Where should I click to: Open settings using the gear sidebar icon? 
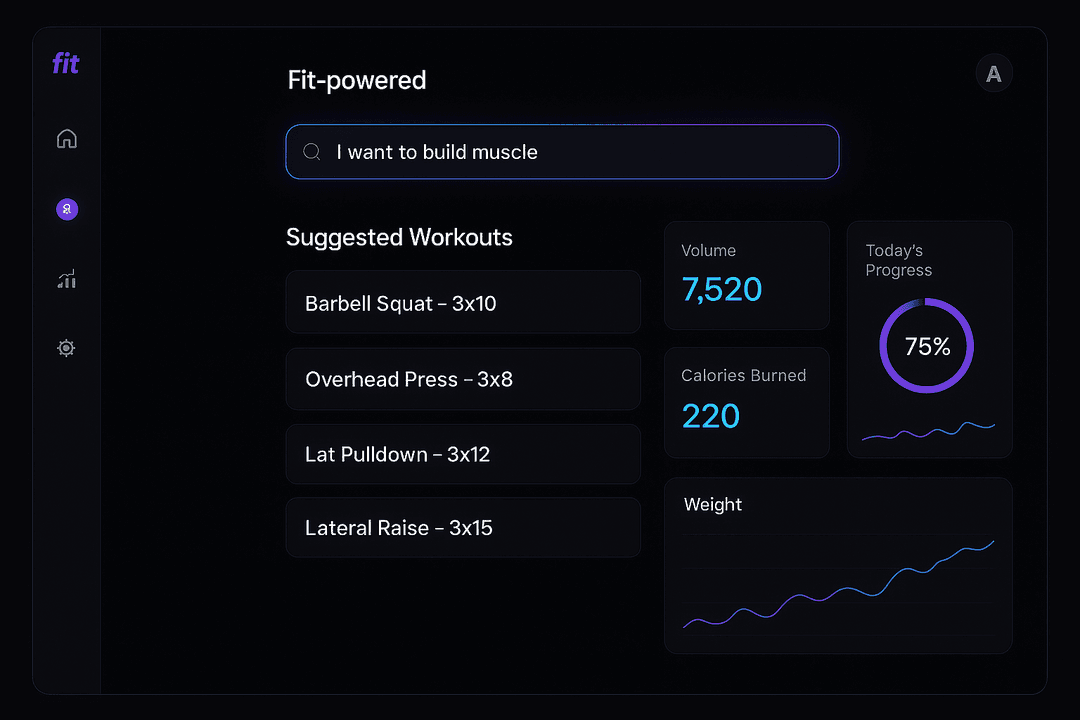point(66,347)
